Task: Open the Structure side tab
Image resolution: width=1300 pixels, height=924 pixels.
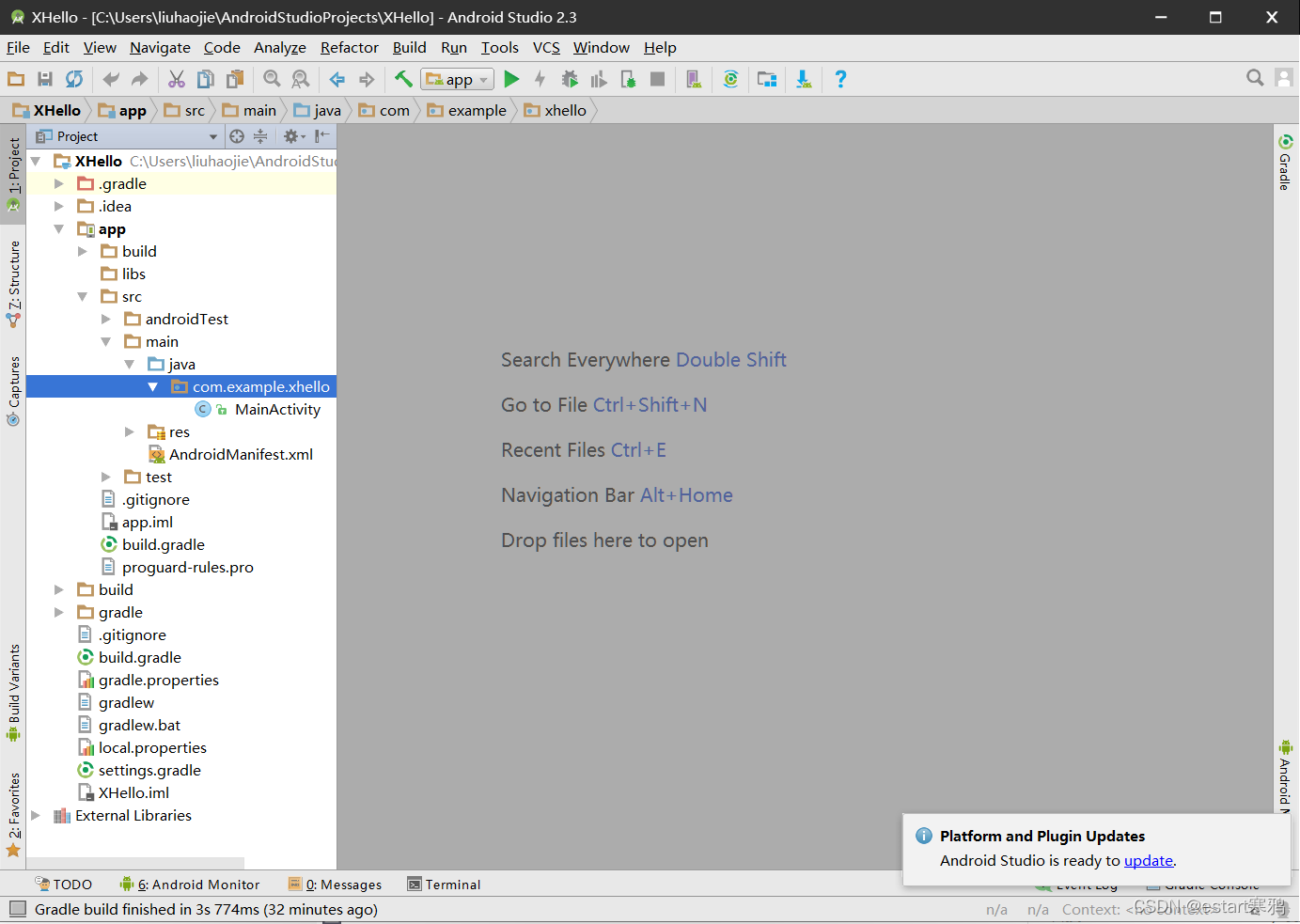Action: coord(13,283)
